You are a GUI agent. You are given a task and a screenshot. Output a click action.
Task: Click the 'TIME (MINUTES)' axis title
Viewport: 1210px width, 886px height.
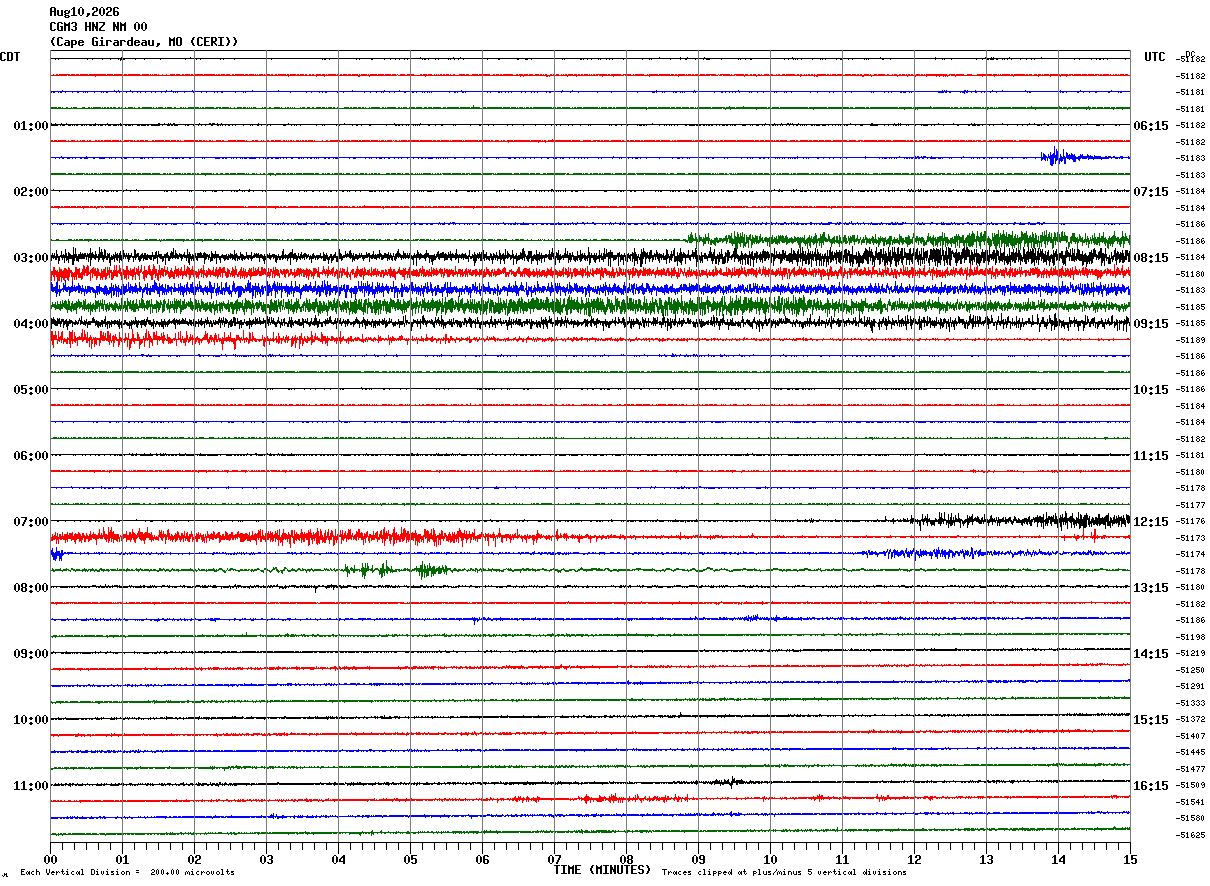point(602,870)
